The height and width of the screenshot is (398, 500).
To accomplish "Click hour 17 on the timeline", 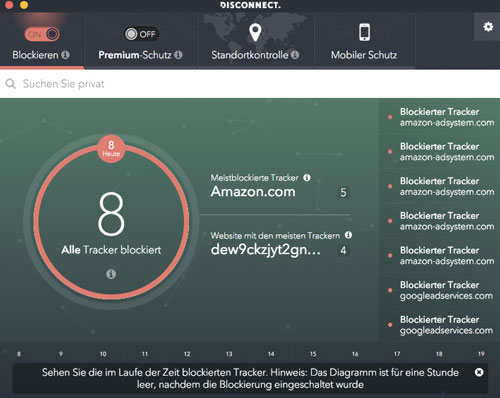I will 397,354.
